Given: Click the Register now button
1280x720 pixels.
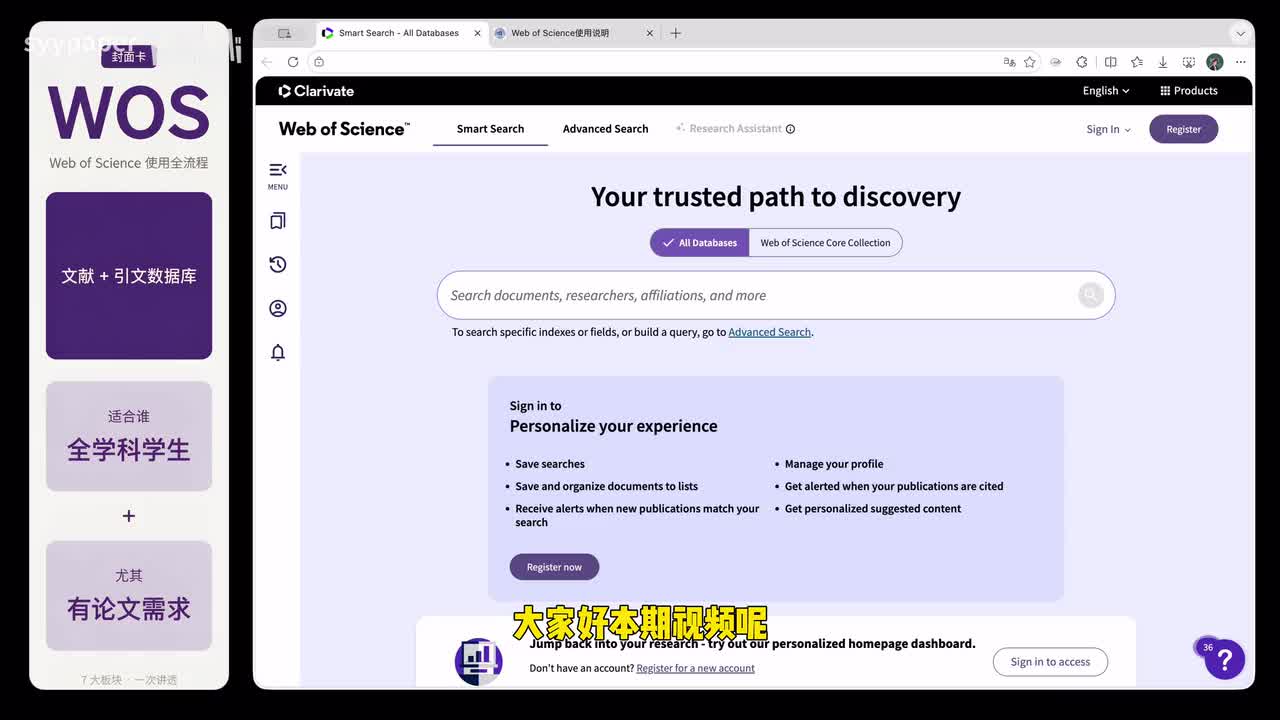Looking at the screenshot, I should [554, 567].
